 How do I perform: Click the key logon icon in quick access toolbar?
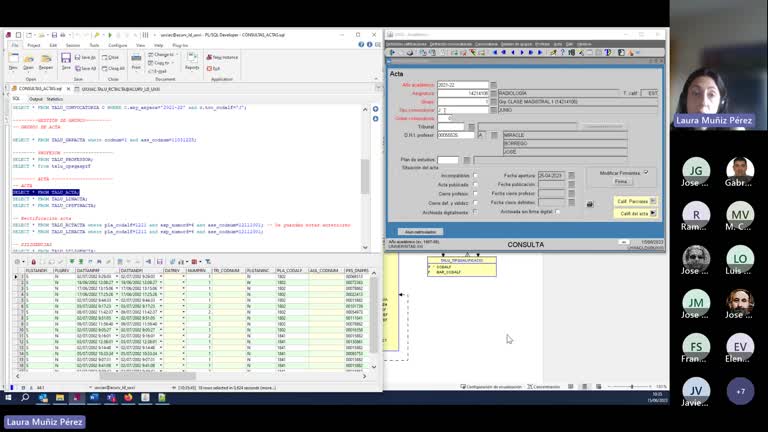pos(97,35)
